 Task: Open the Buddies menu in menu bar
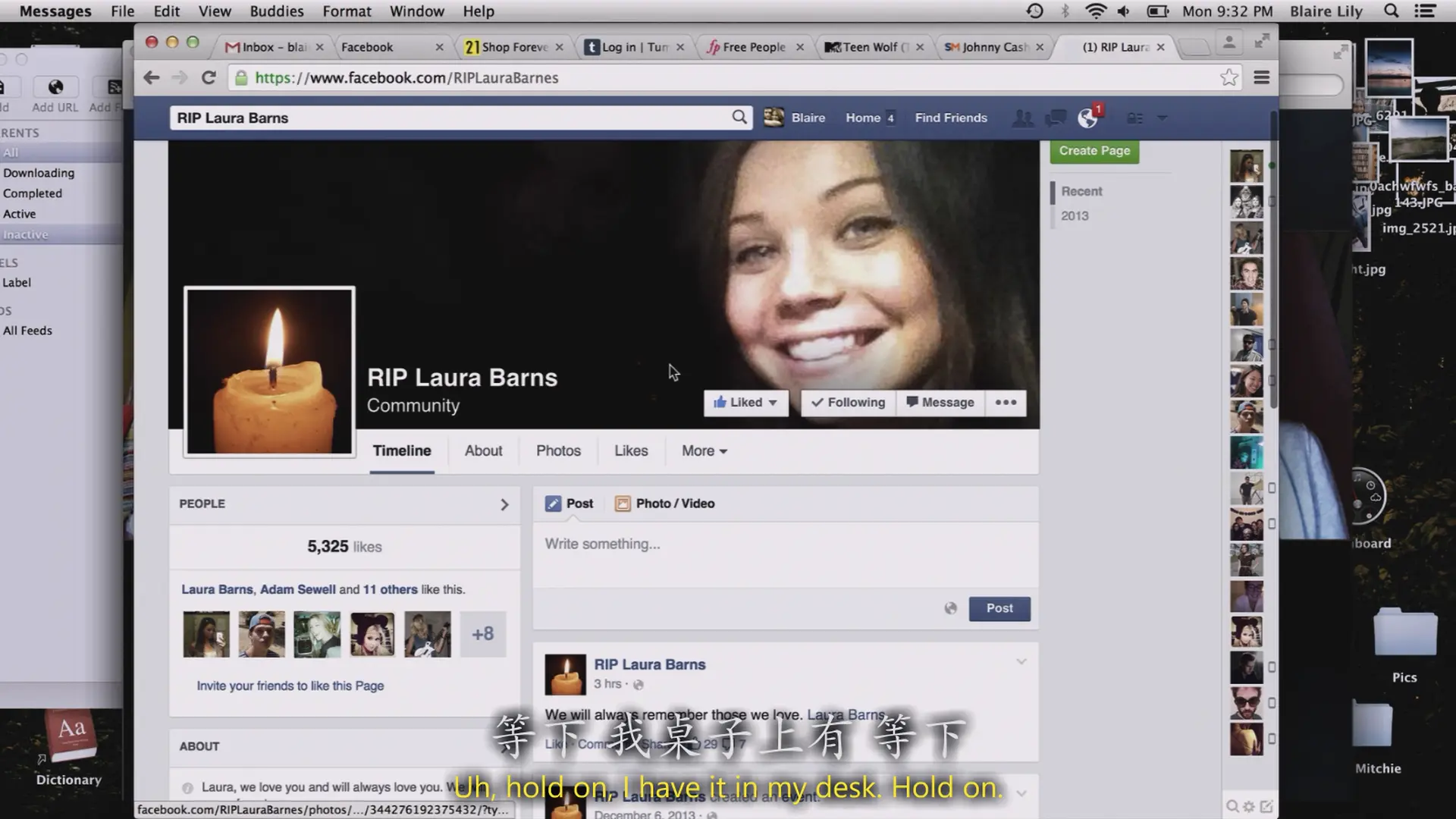point(276,11)
